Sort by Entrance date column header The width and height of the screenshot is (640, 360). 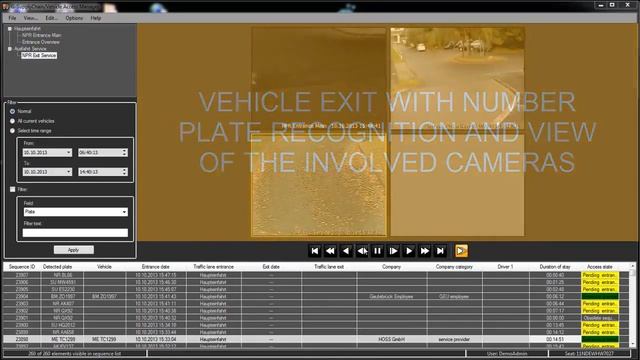click(x=156, y=267)
